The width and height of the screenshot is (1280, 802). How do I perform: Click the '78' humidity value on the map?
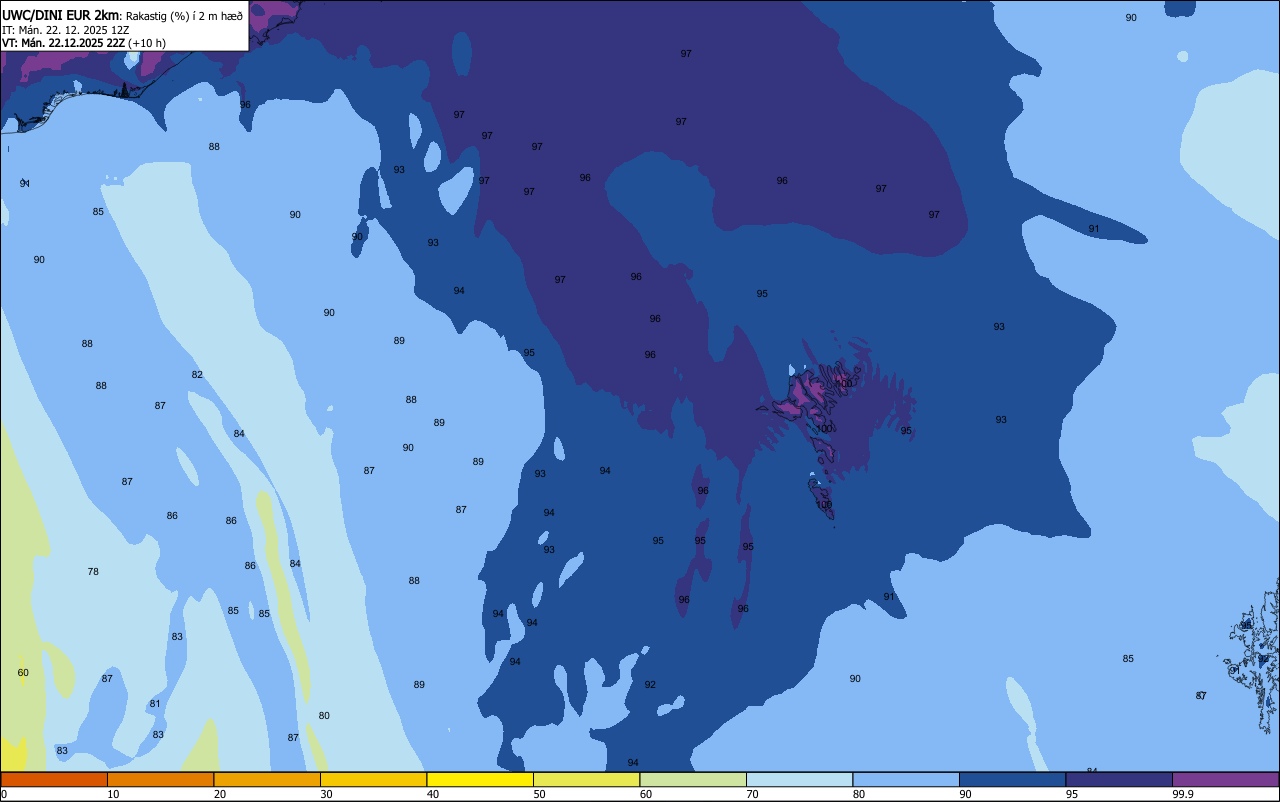93,572
